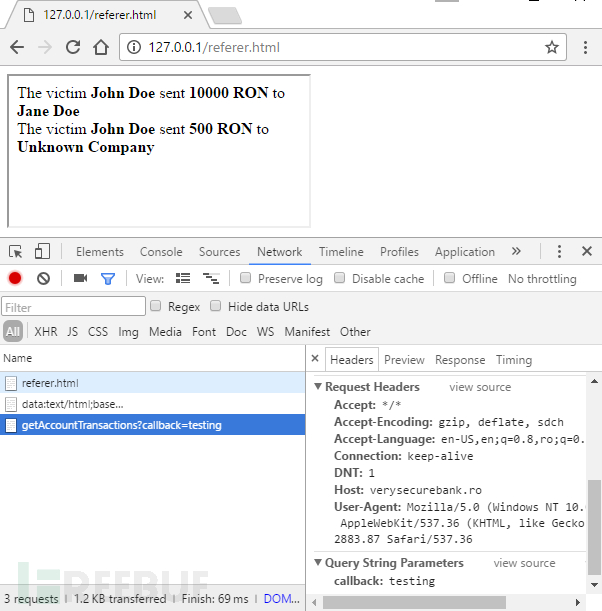Reload the page with the refresh icon
Screen dimensions: 602x611
[x=73, y=47]
